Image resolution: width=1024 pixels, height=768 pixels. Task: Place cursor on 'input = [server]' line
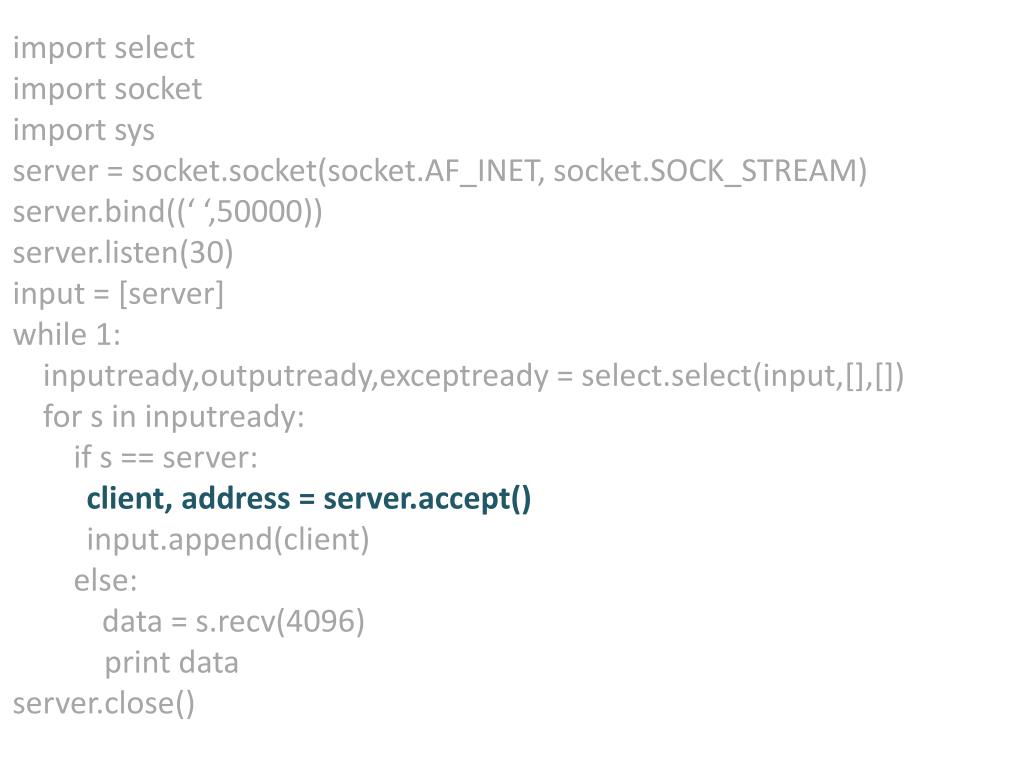[118, 294]
